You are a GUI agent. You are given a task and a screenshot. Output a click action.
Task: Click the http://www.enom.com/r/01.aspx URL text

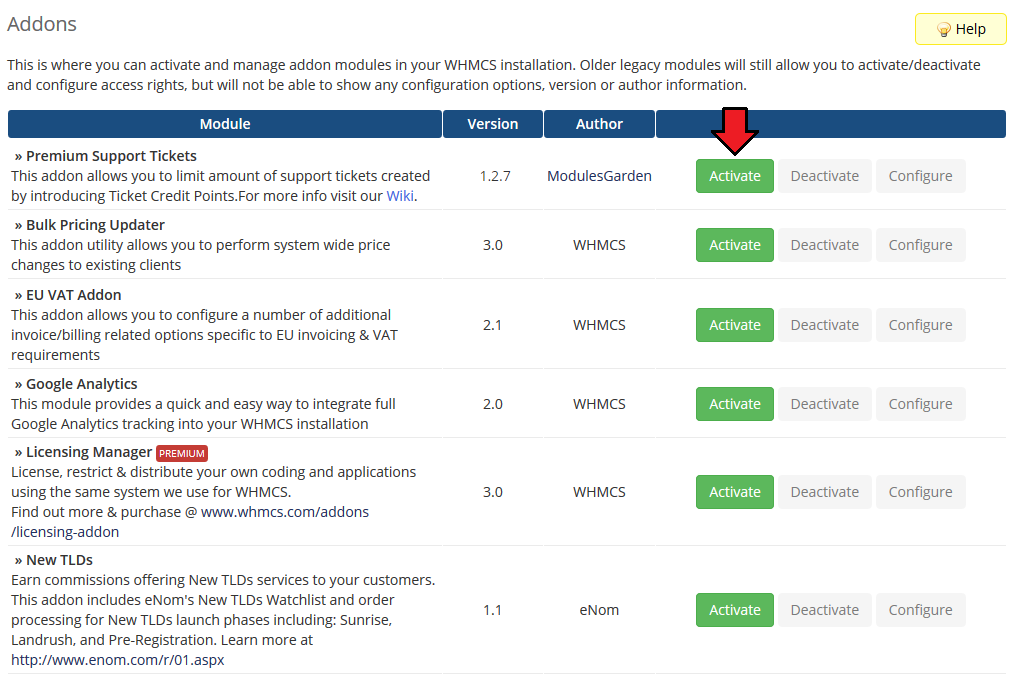click(x=117, y=660)
